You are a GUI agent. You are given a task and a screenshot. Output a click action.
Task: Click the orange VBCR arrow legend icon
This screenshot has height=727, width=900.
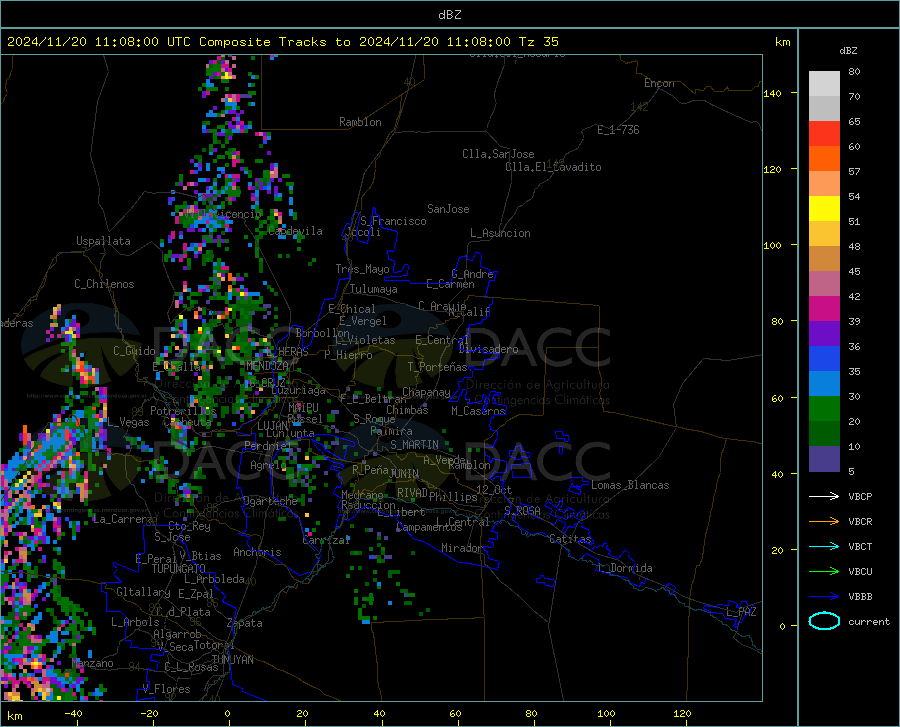[824, 522]
